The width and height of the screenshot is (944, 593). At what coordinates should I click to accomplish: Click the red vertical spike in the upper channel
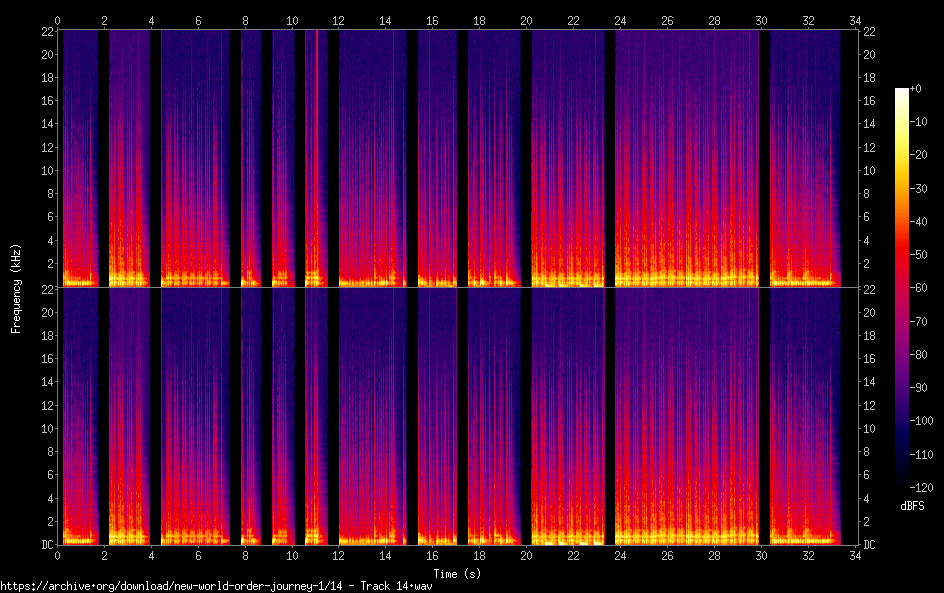(x=316, y=150)
